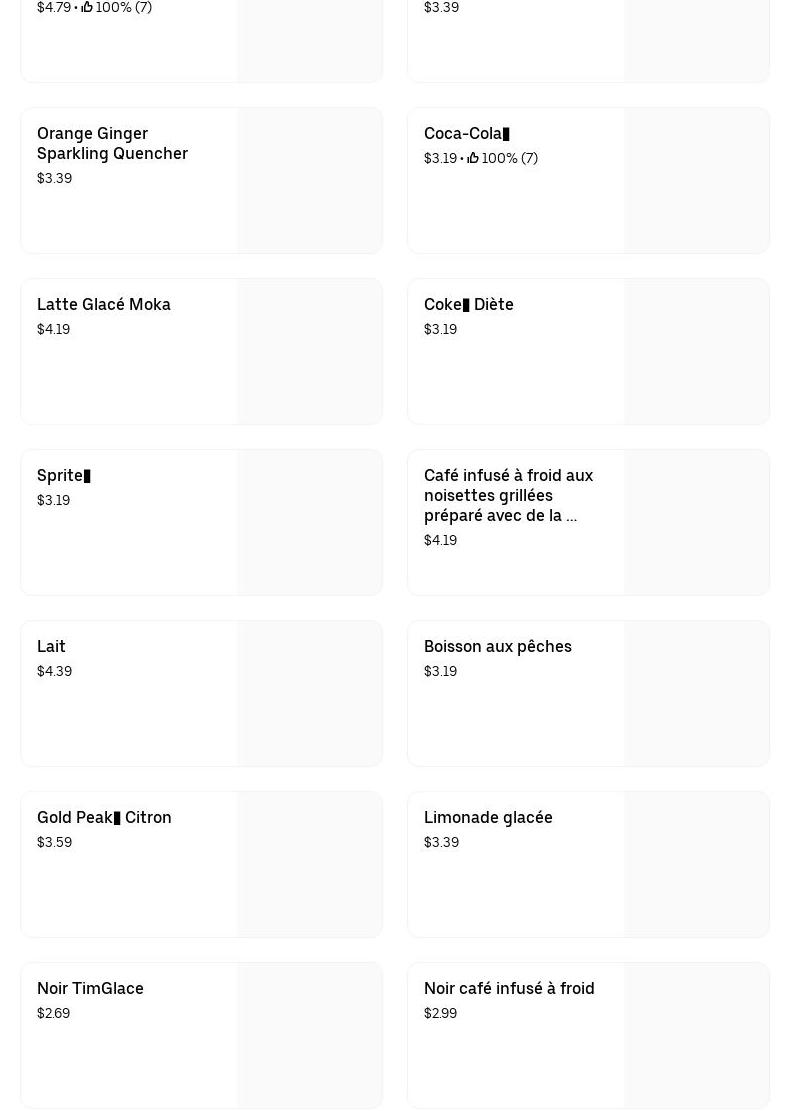
Task: Click the thumbs-up rating icon on Coca-Cola
Action: point(473,158)
